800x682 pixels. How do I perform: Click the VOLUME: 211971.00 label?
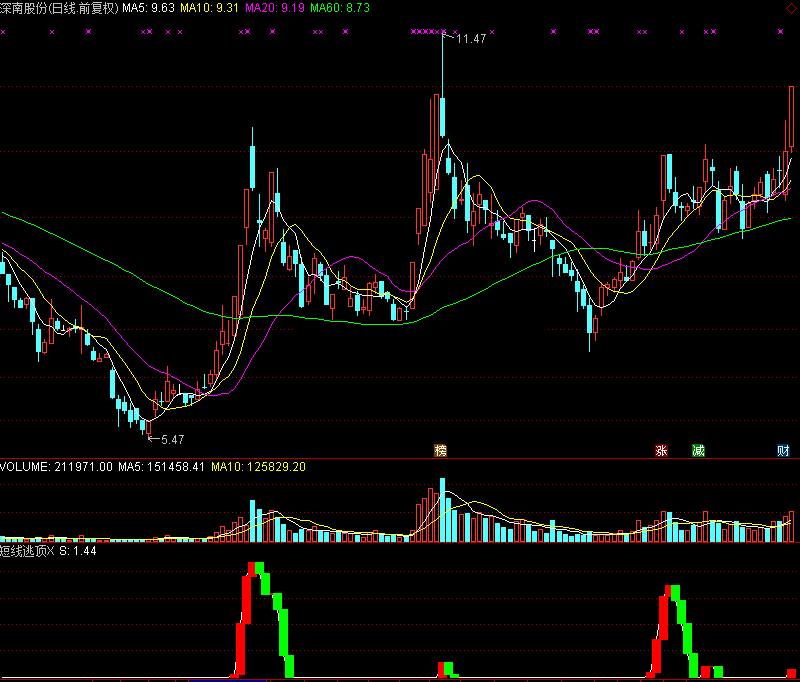(x=56, y=467)
